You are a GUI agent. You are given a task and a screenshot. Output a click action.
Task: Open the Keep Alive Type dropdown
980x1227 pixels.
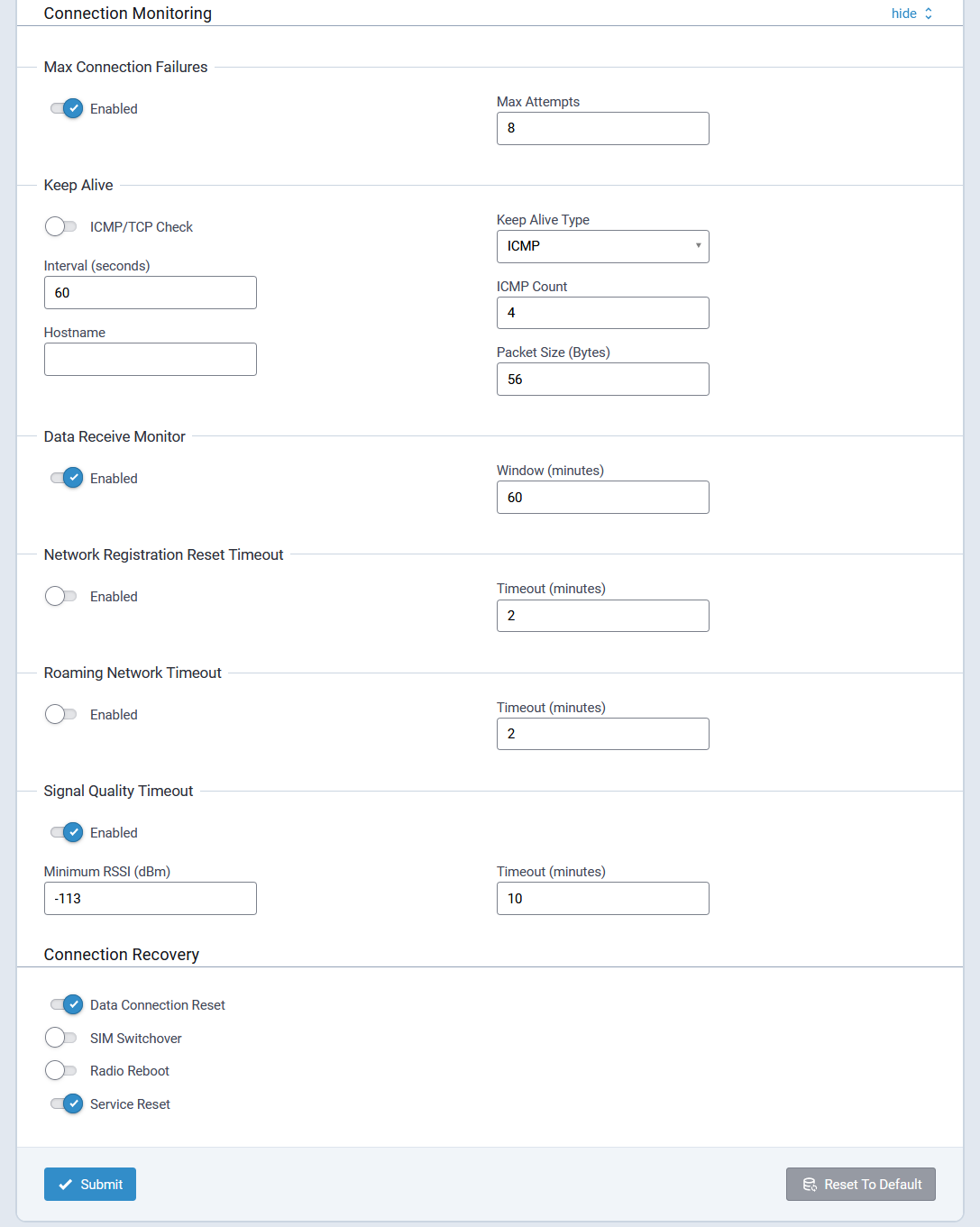pos(602,246)
